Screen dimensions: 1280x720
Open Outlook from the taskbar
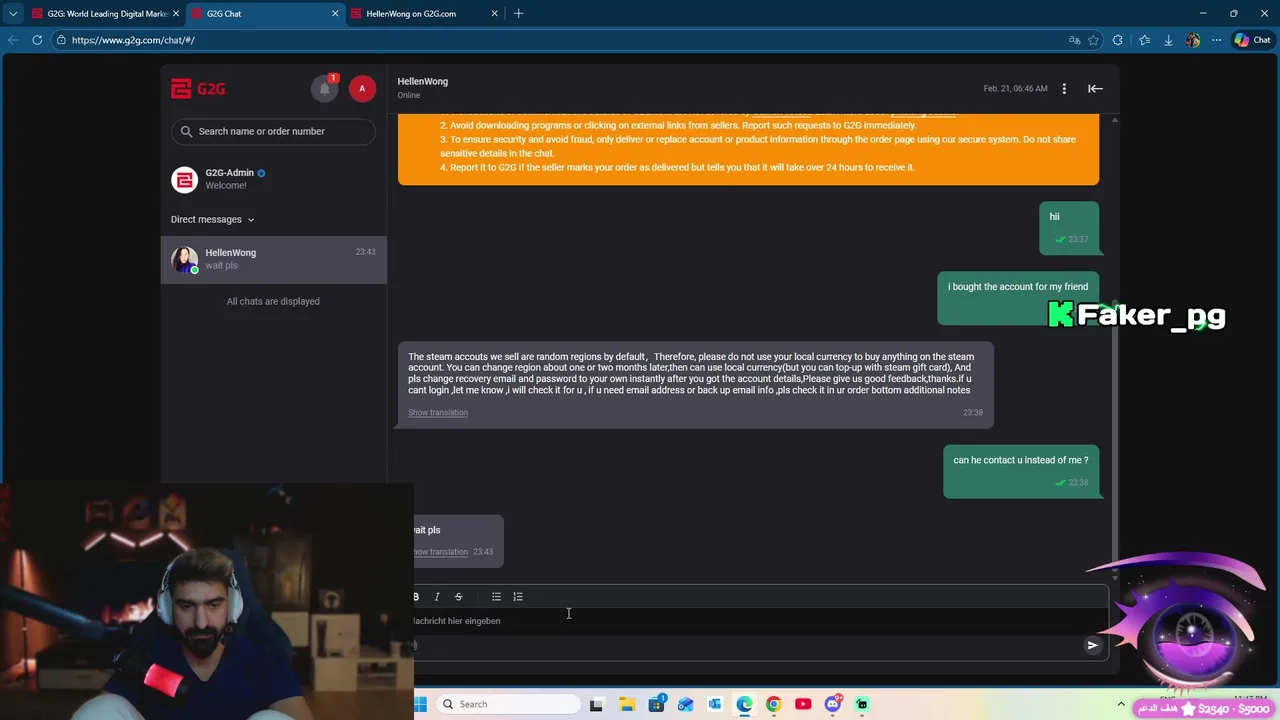(714, 704)
